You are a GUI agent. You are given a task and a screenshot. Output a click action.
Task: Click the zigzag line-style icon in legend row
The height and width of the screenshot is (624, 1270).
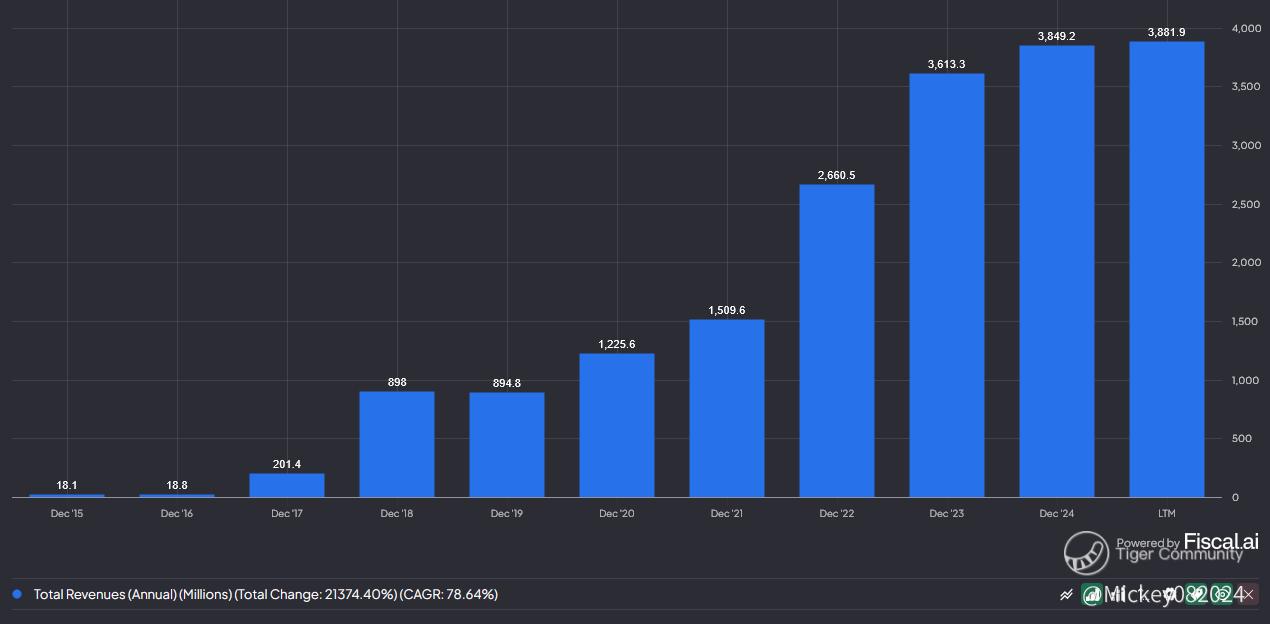click(x=1066, y=594)
